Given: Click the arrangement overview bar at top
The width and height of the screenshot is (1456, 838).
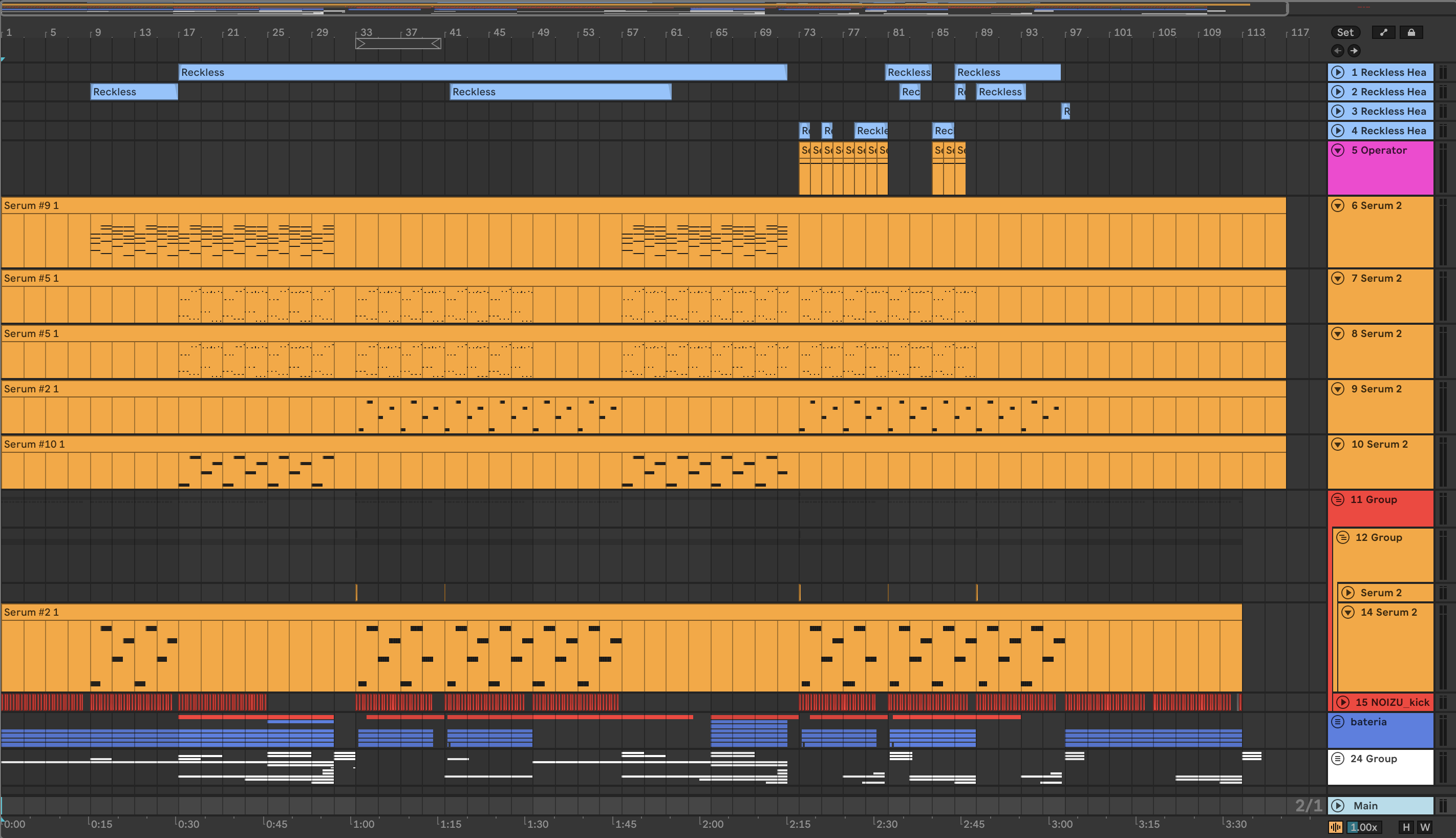Looking at the screenshot, I should click(x=644, y=8).
